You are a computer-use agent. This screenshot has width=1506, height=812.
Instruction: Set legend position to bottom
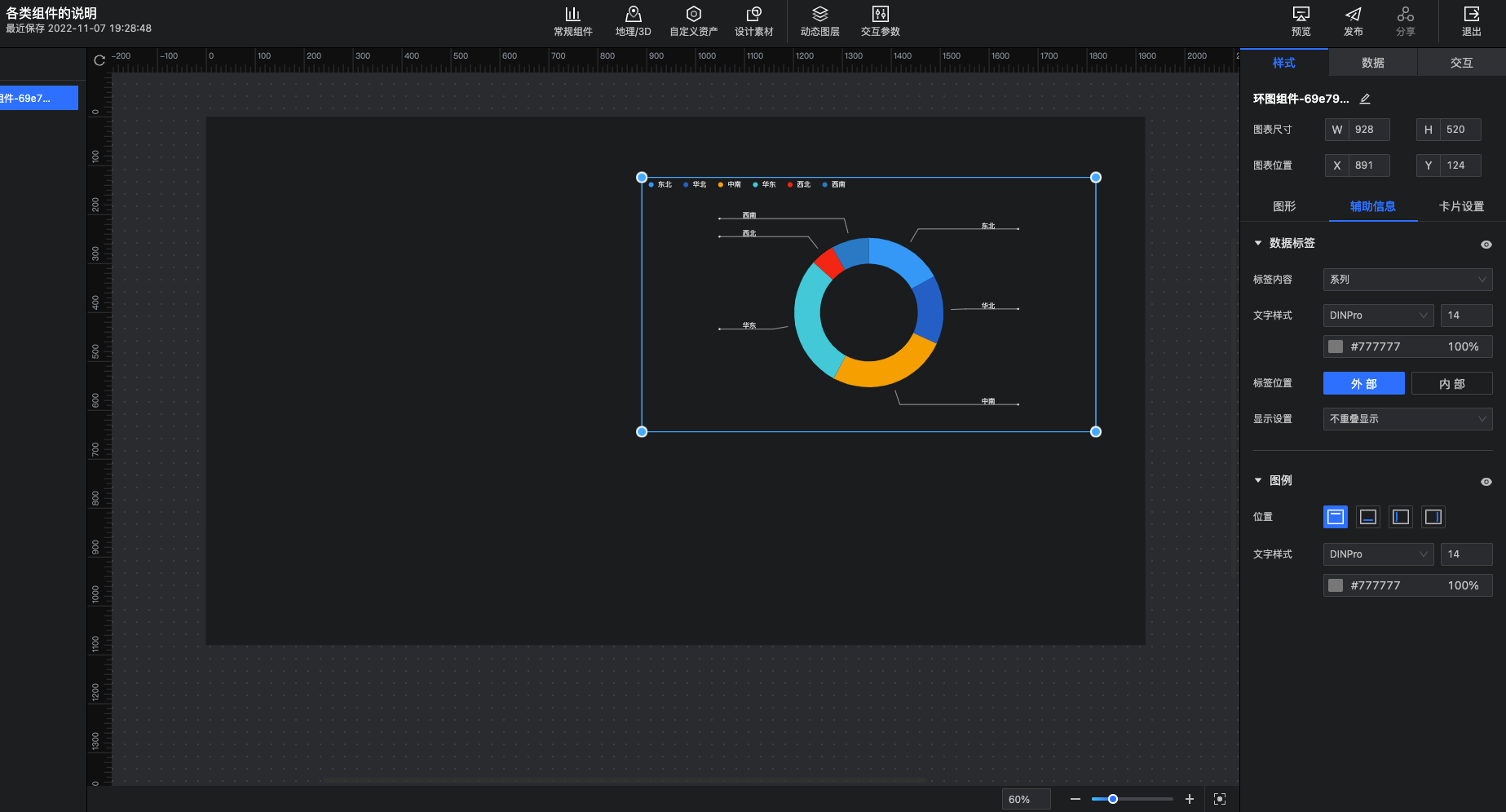point(1368,517)
